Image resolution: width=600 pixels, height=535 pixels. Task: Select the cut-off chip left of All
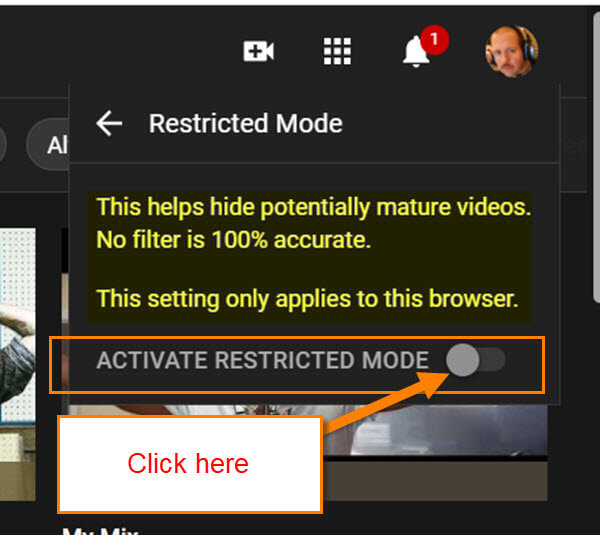tap(3, 145)
